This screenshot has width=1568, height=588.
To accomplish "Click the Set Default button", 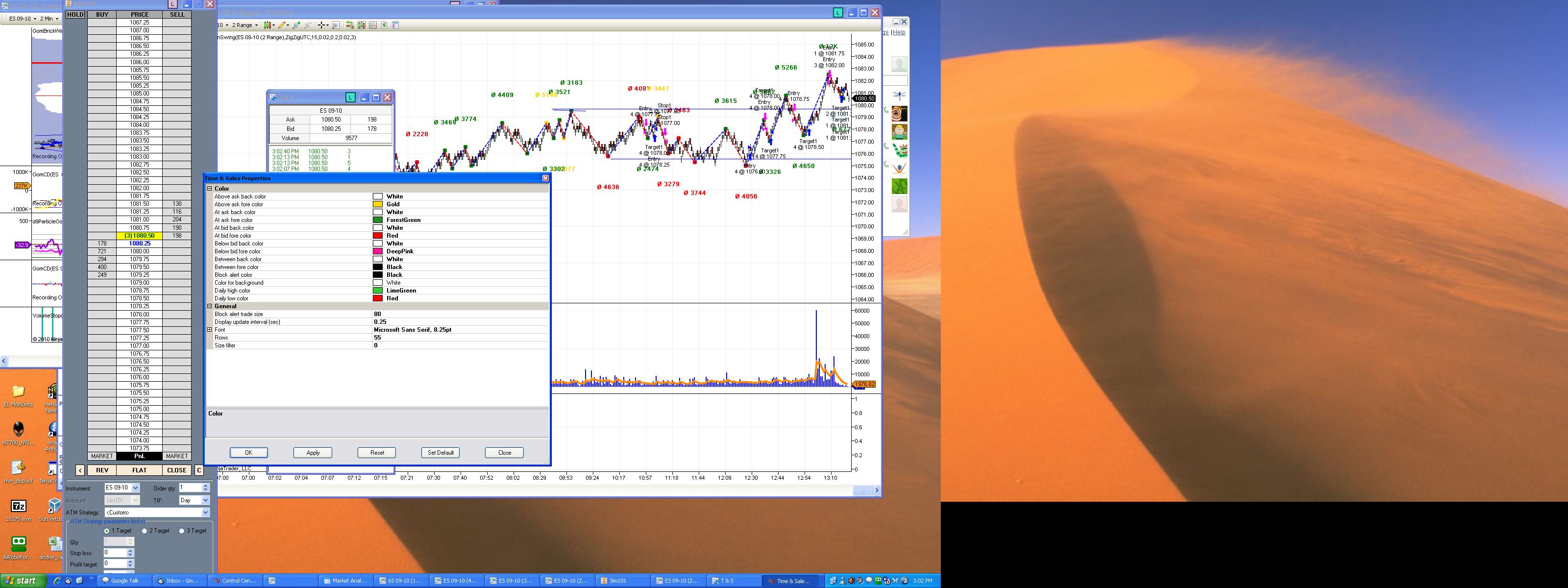I will (x=440, y=452).
